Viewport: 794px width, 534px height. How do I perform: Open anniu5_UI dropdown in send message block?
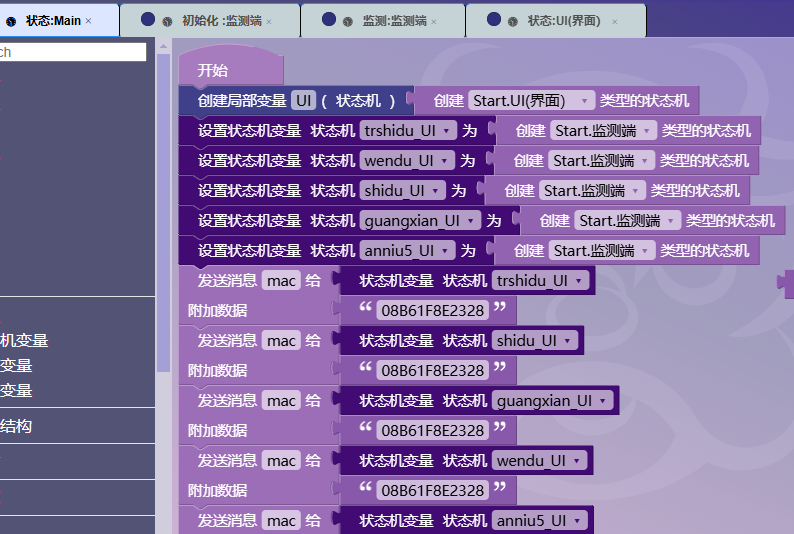(x=539, y=520)
